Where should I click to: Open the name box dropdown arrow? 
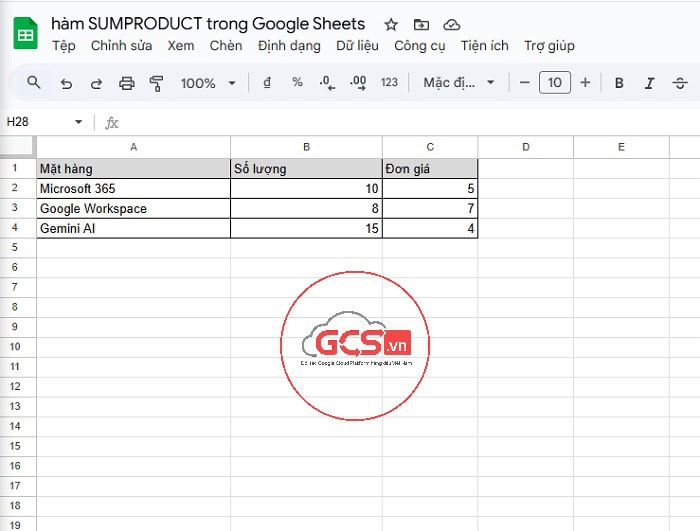pyautogui.click(x=79, y=122)
